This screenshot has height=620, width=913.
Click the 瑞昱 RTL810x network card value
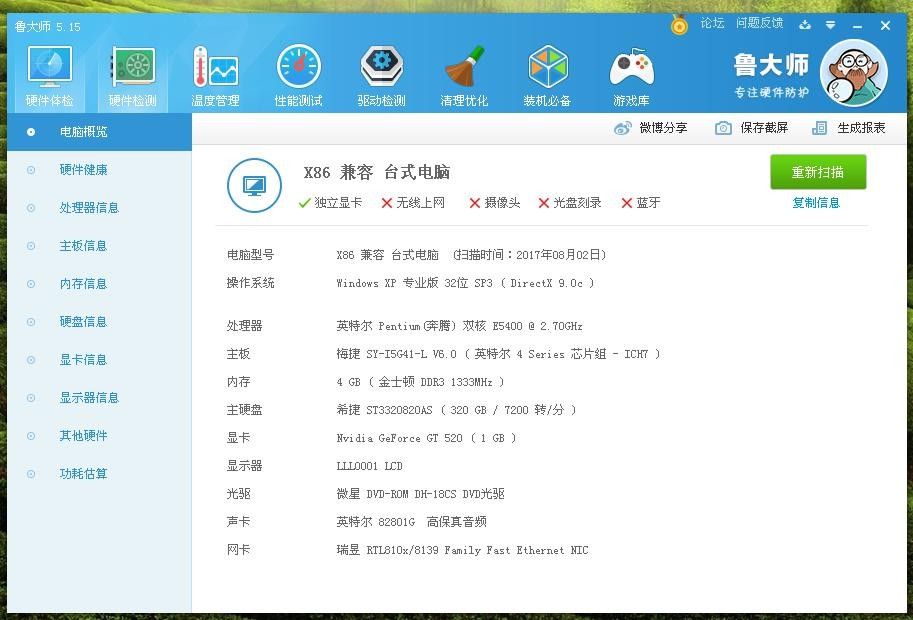coord(462,550)
